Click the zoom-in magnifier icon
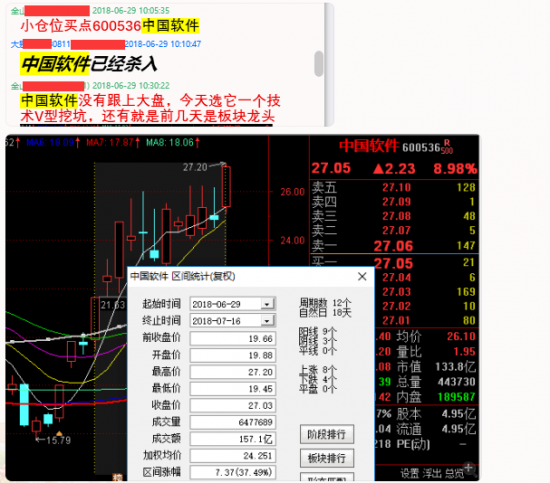Screen dimensions: 550x483 click(x=470, y=469)
